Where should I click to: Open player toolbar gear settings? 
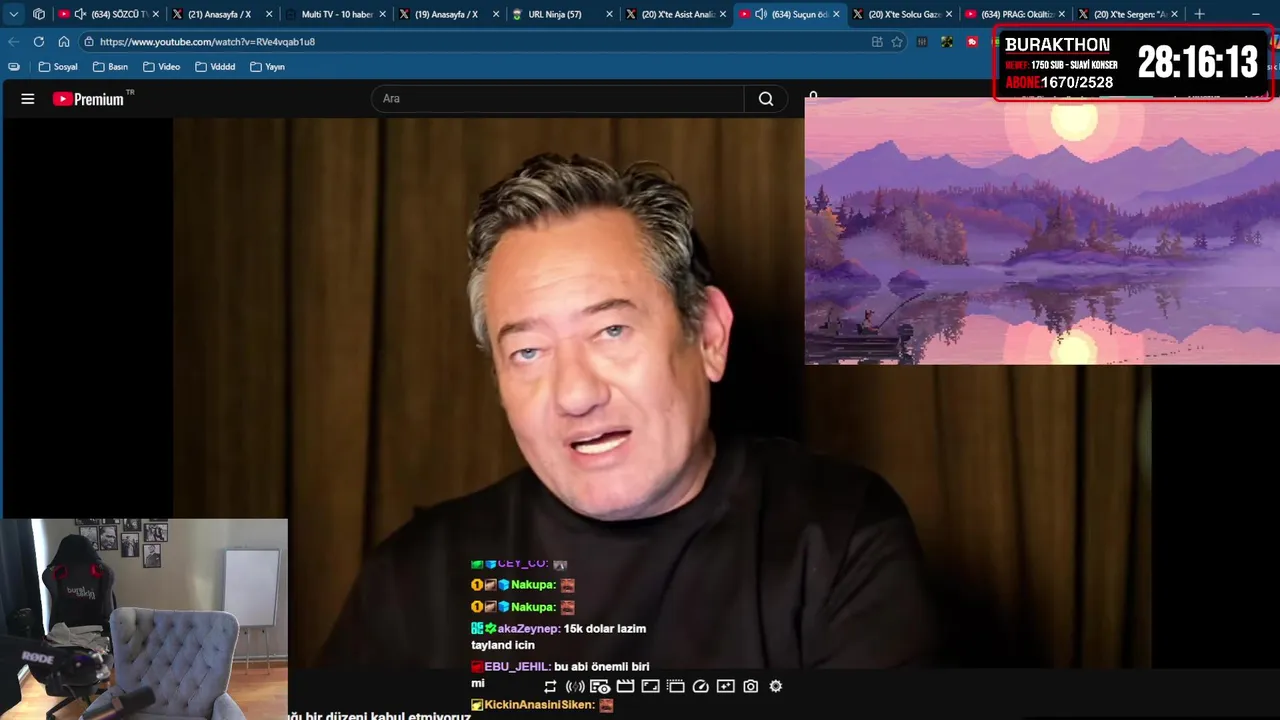[x=775, y=686]
